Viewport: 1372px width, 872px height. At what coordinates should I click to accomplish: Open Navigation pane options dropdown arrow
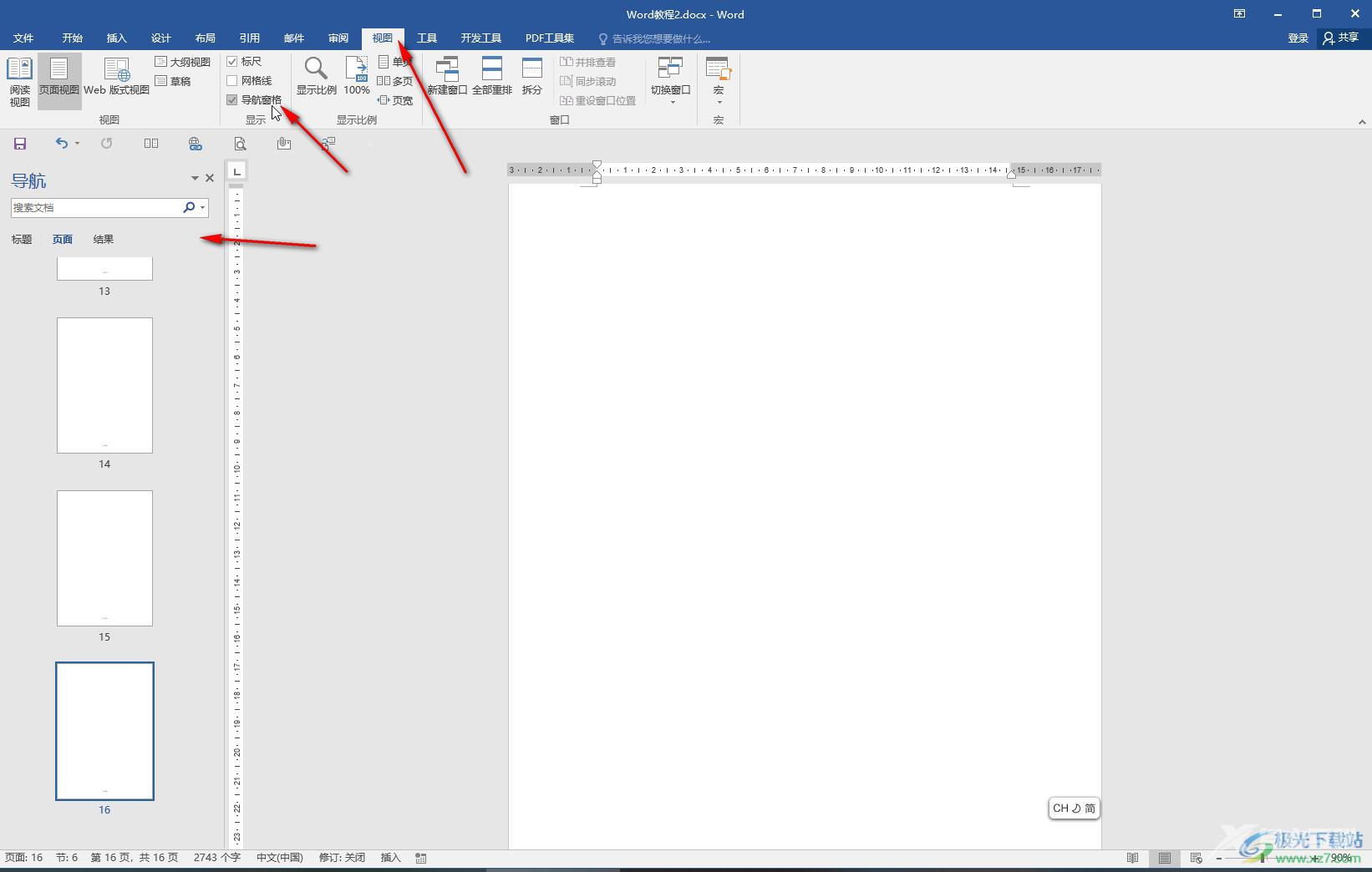pos(195,178)
